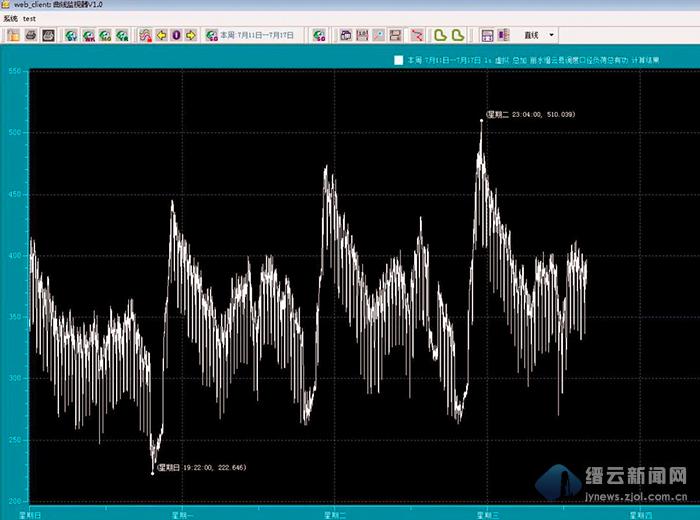Select the globe YR year-view icon
700x520 pixels.
(x=122, y=35)
